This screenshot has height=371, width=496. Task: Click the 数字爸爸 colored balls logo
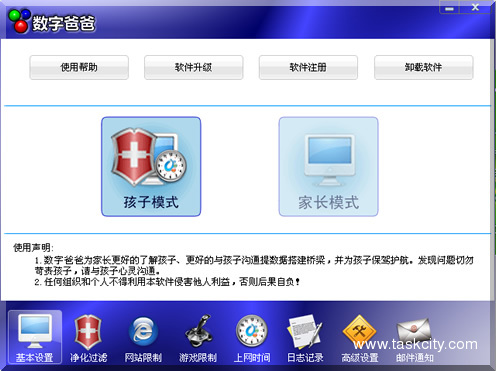(19, 21)
